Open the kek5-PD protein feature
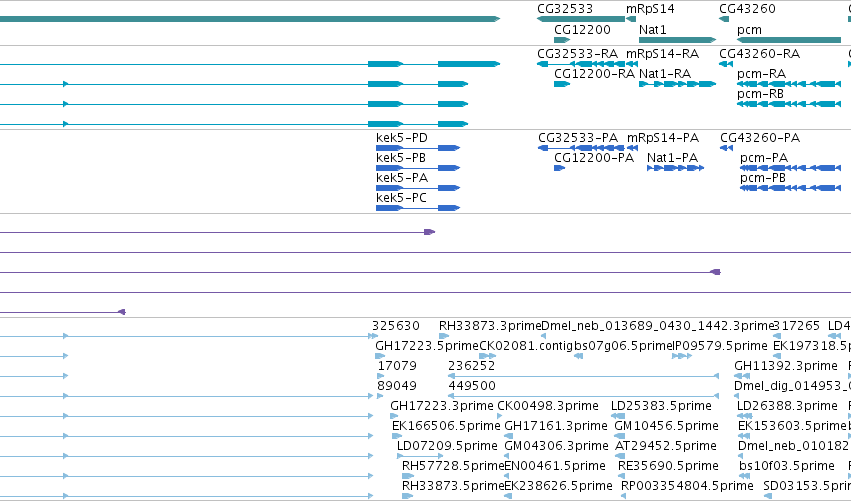 pos(418,148)
